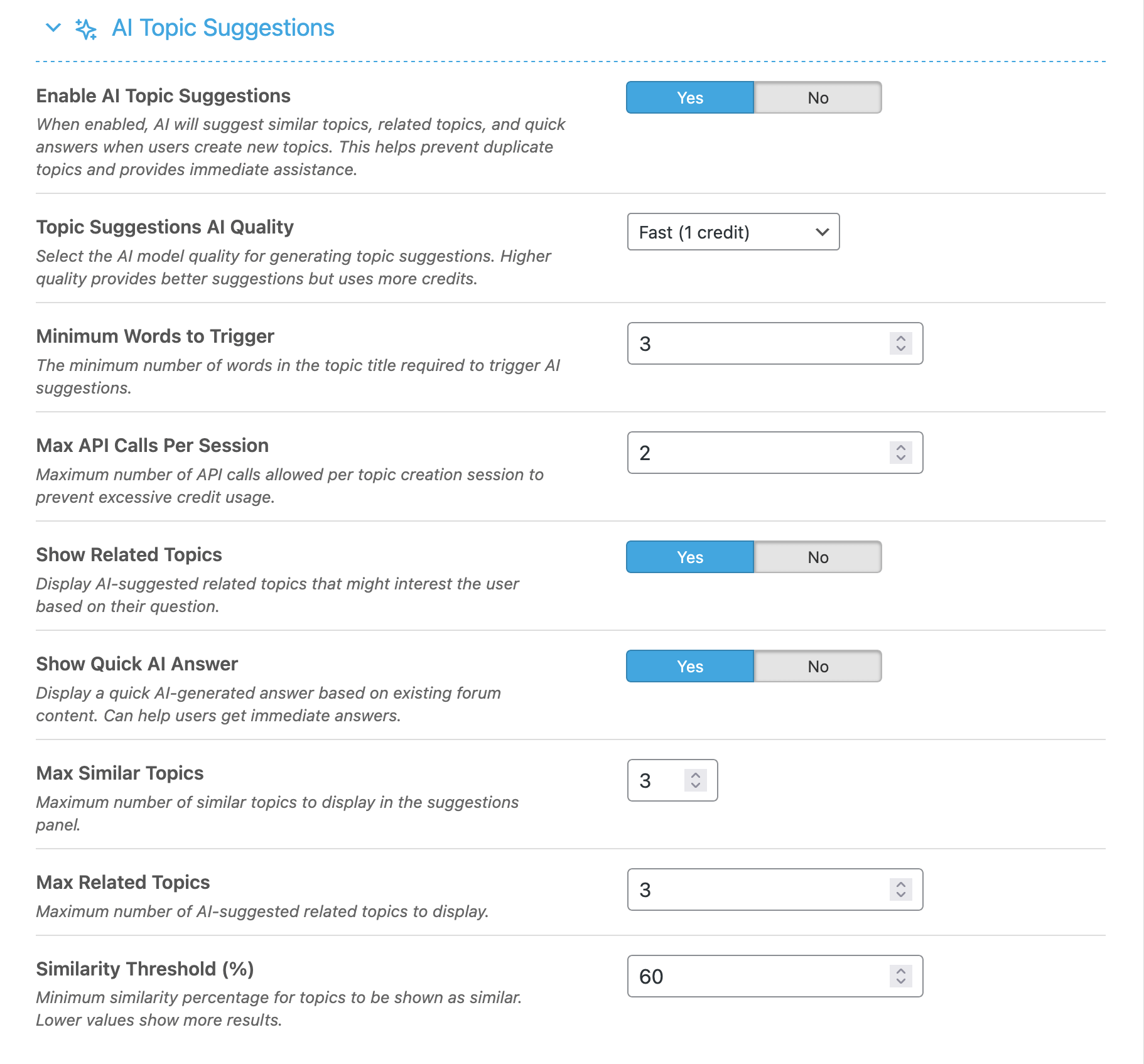The image size is (1144, 1064).
Task: Turn off Show Quick AI Answer
Action: 817,666
